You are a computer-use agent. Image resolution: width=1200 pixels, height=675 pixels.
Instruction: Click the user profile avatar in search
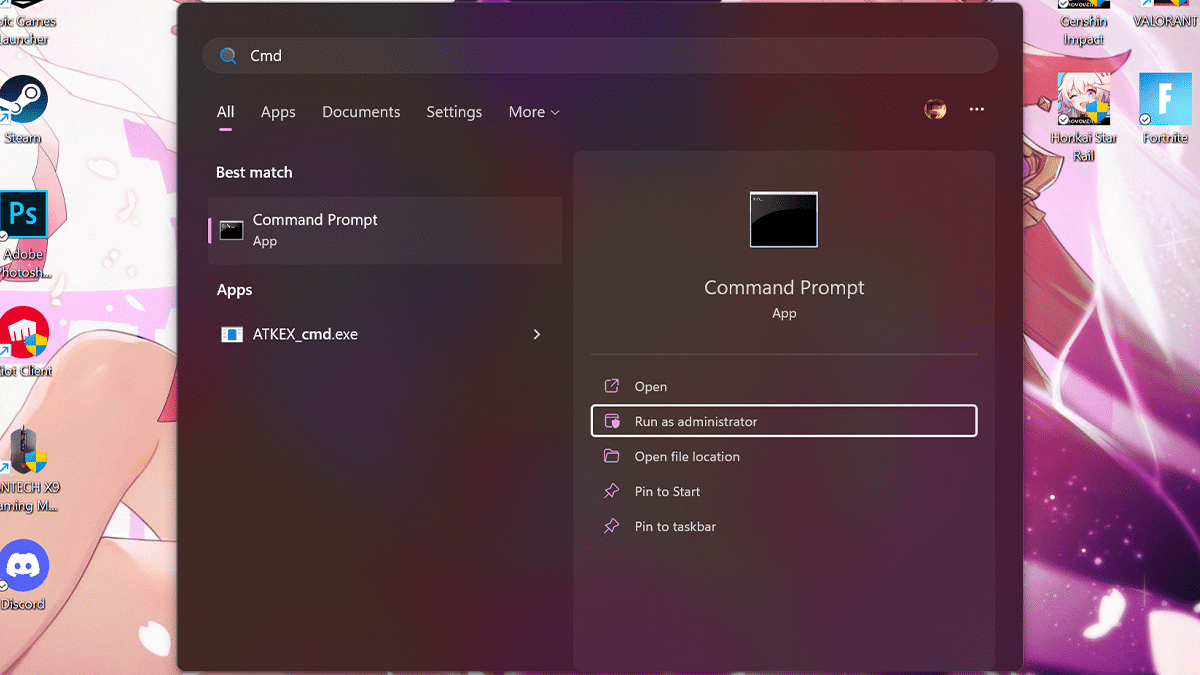point(935,110)
